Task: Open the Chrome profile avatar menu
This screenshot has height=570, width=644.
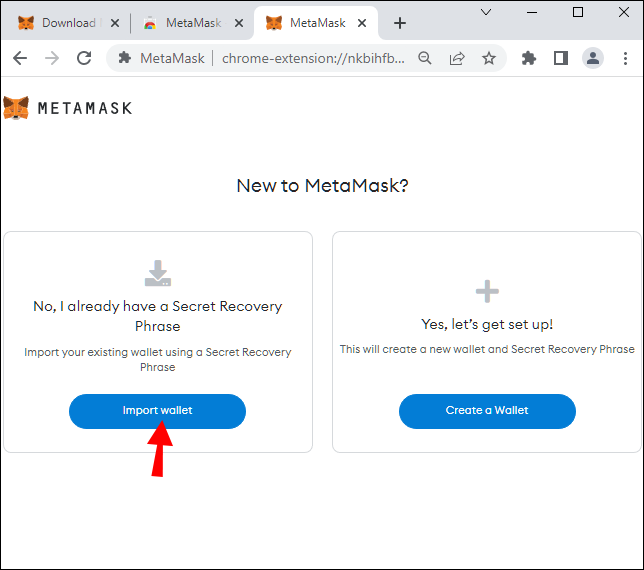Action: coord(593,58)
